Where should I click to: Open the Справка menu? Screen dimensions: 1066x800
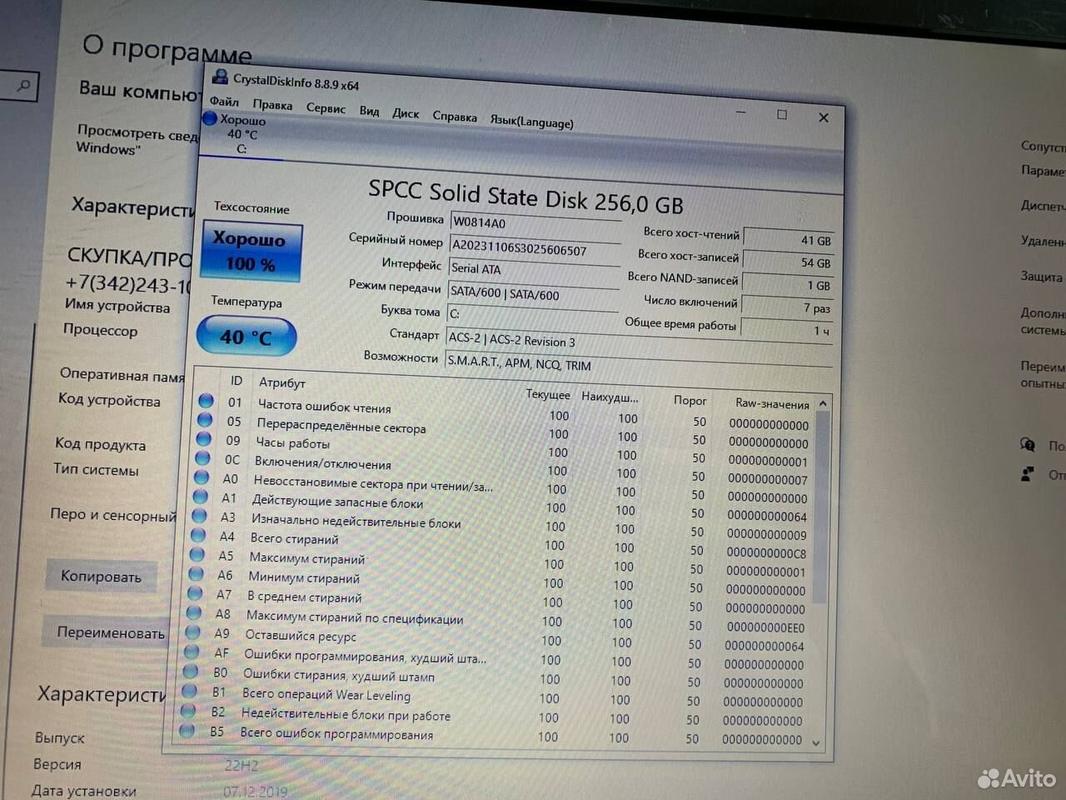click(454, 117)
